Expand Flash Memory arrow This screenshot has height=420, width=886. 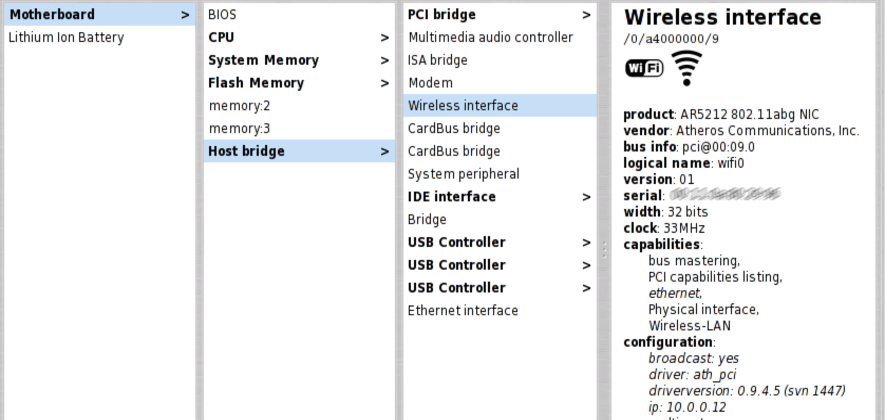[x=385, y=83]
